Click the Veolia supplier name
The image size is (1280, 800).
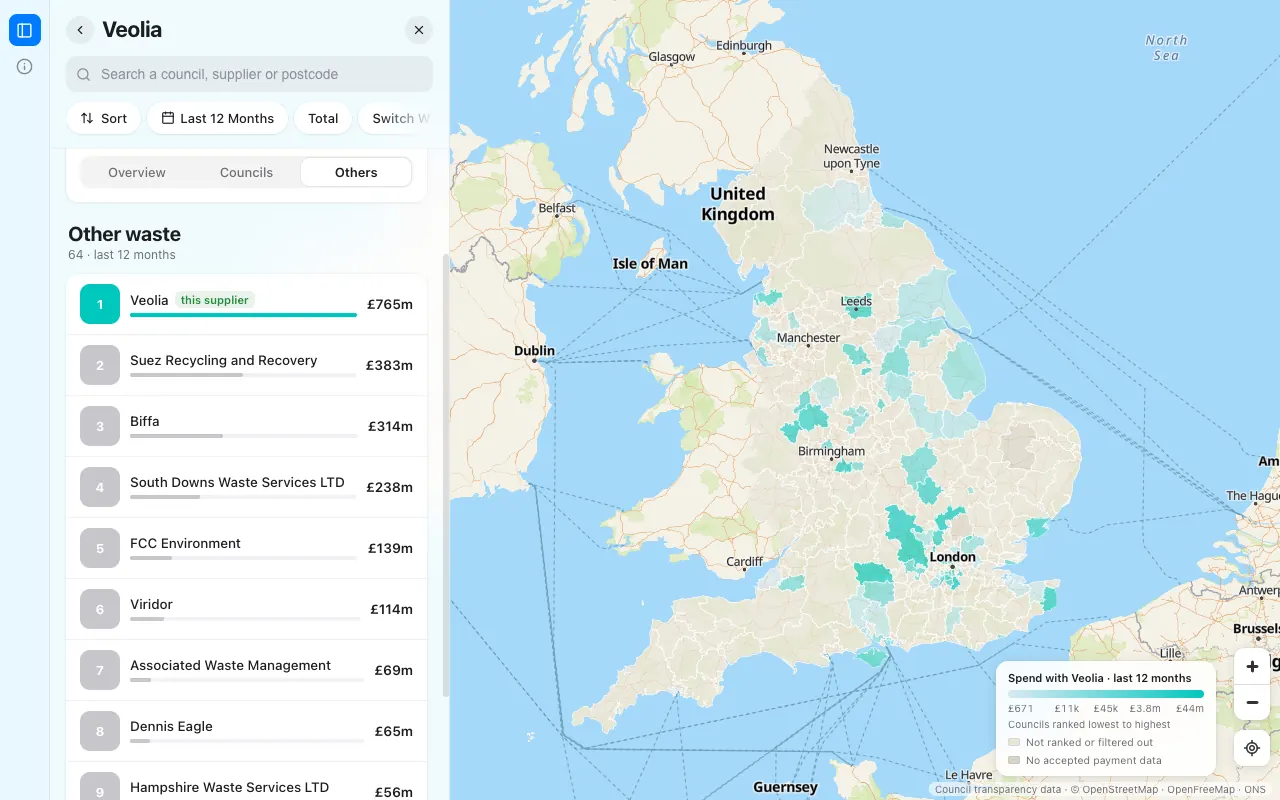[x=149, y=300]
